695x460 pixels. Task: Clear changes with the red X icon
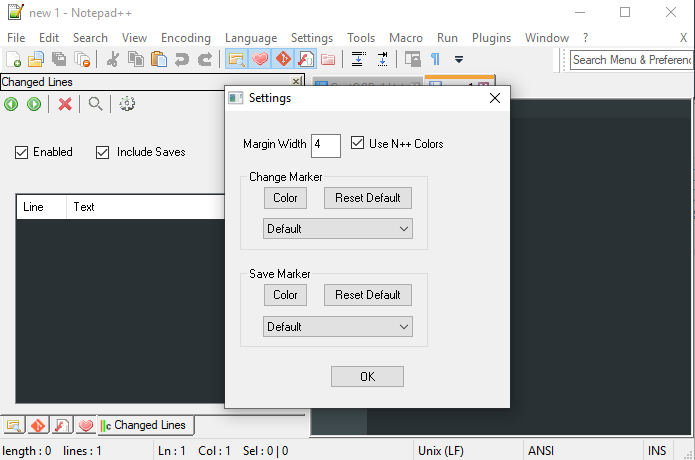tap(65, 104)
